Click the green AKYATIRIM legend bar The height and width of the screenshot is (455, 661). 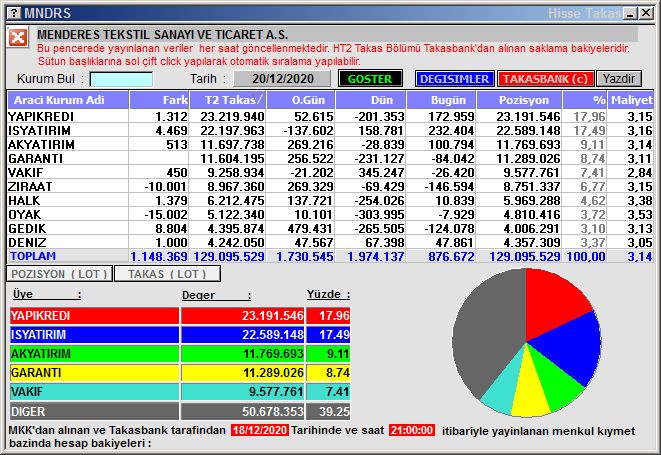pyautogui.click(x=94, y=354)
